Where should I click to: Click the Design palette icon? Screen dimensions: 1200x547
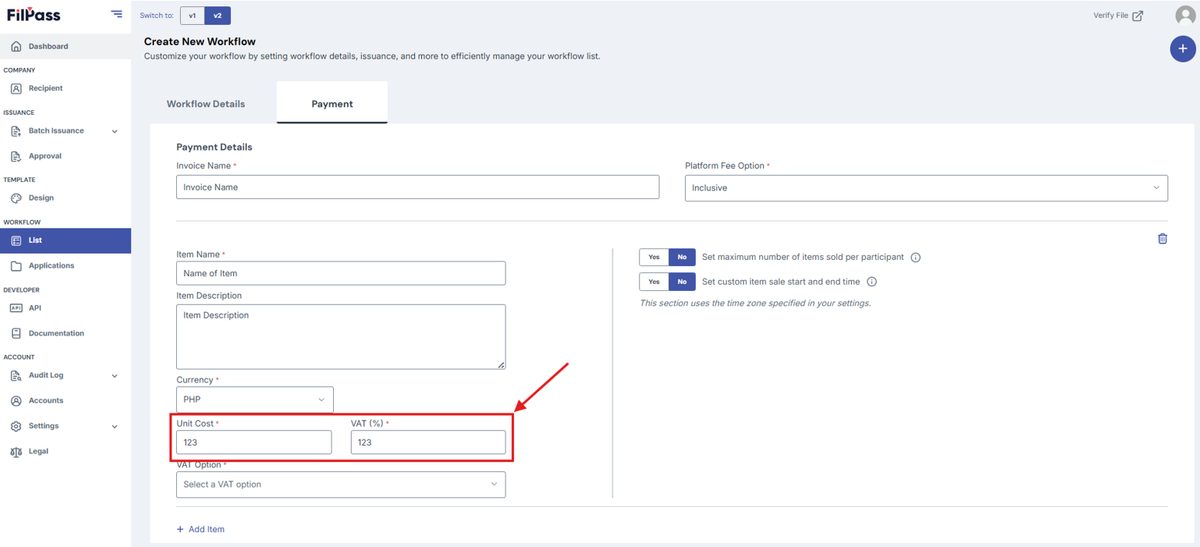[x=16, y=198]
